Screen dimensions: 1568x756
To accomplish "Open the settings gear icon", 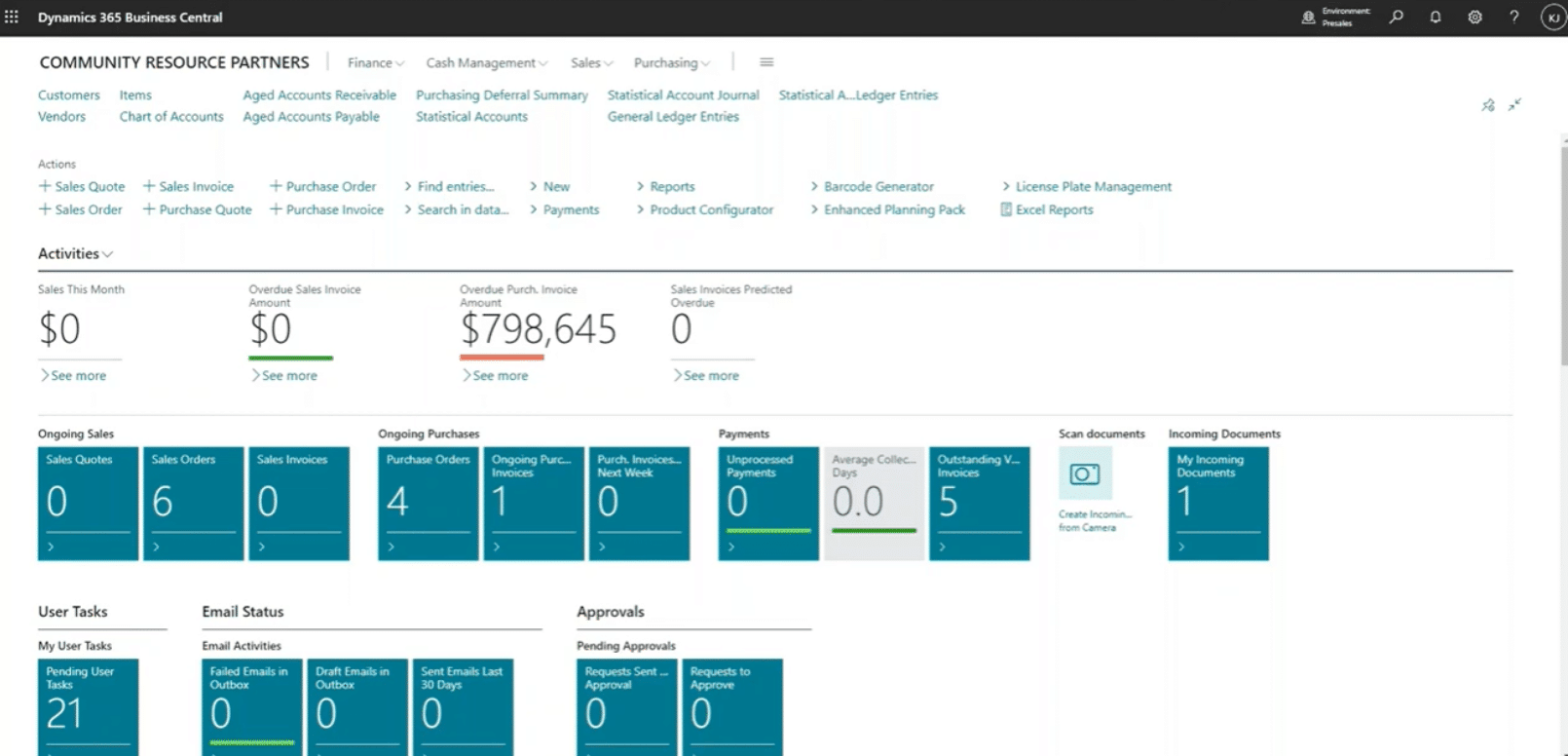I will [x=1475, y=18].
